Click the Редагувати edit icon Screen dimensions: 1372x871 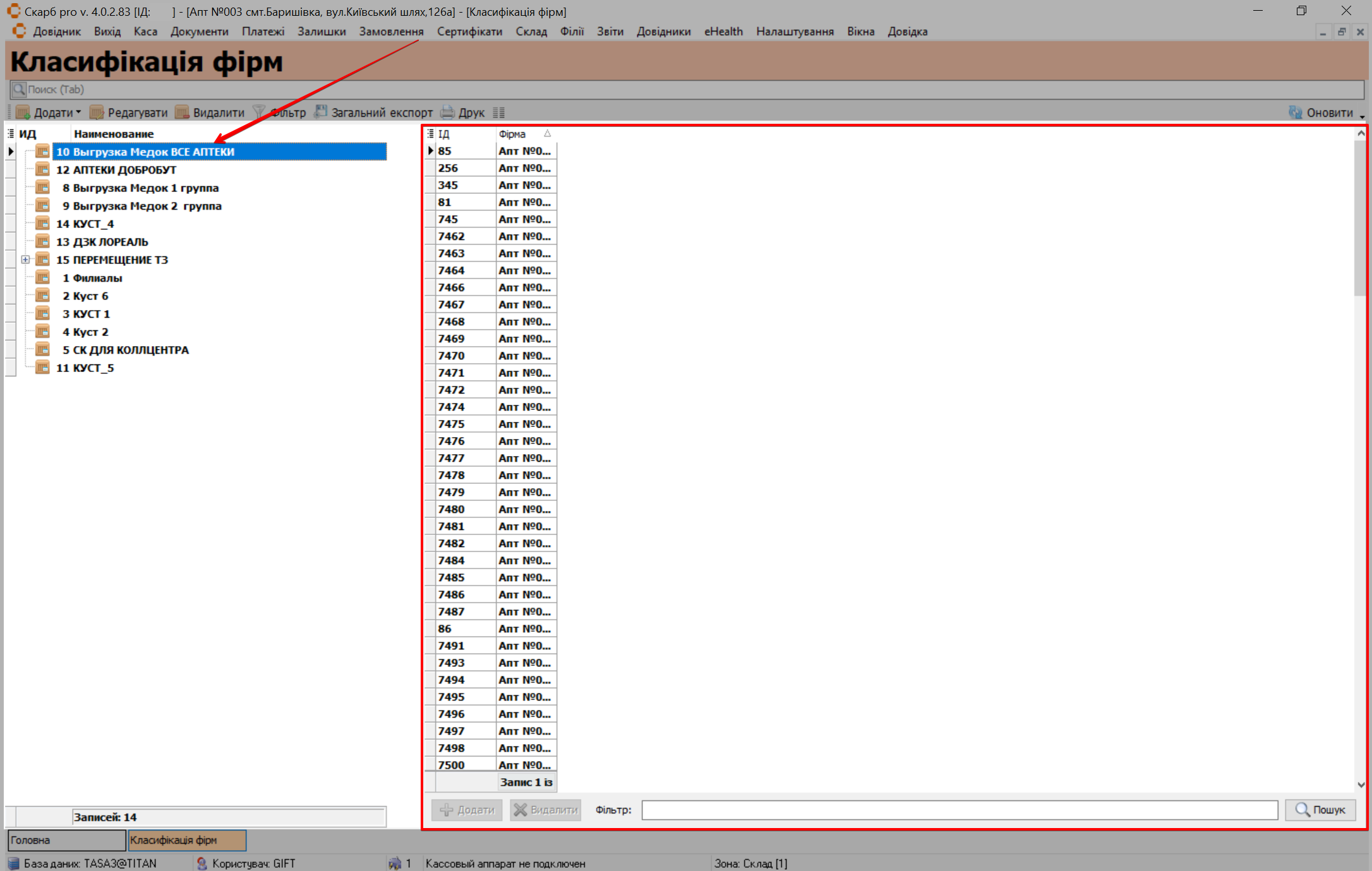(x=97, y=112)
